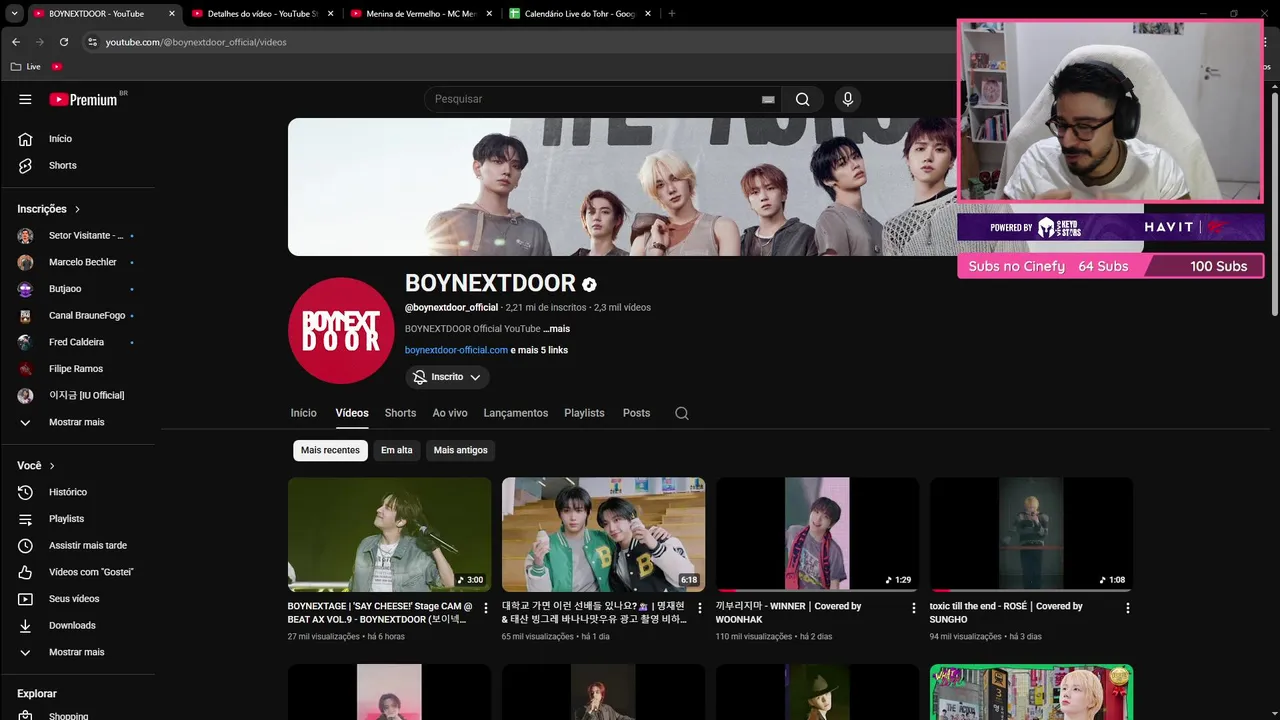The width and height of the screenshot is (1280, 720).
Task: Open options for 대학교 가면 video
Action: 699,608
